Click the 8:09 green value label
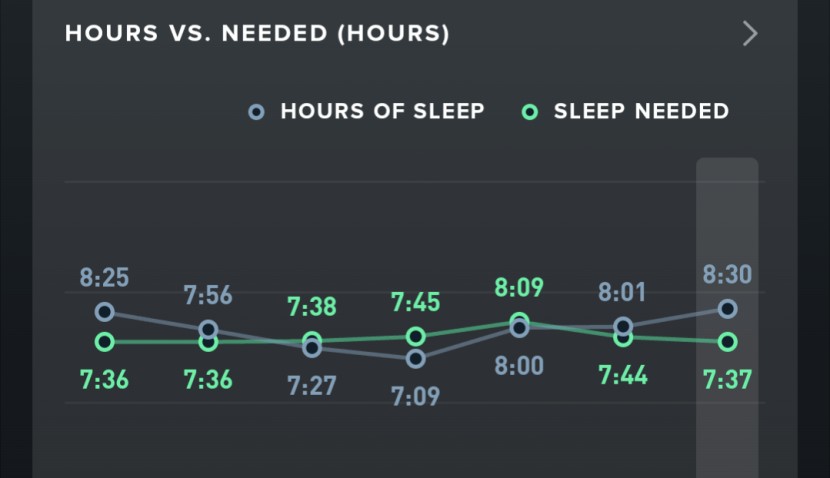The width and height of the screenshot is (830, 478). pos(519,288)
